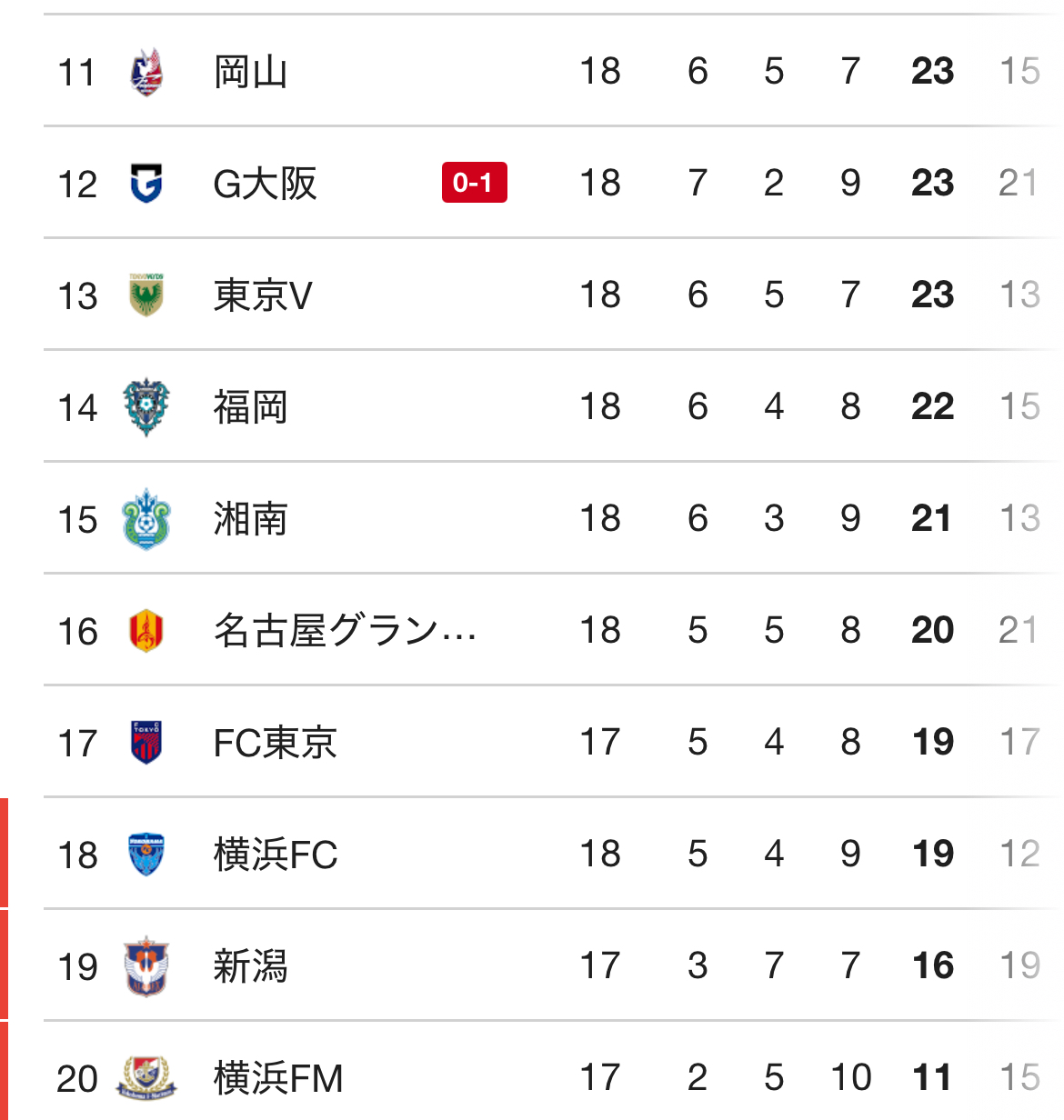
Task: Select the 横浜FM team name
Action: [x=278, y=1078]
